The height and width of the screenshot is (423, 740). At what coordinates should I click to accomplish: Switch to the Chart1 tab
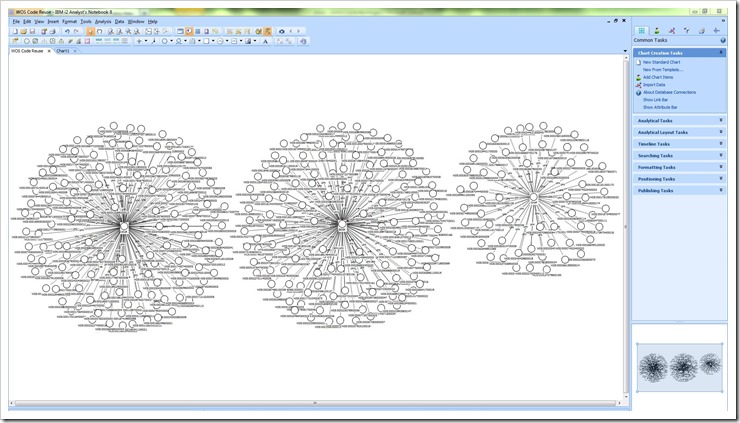(x=63, y=51)
